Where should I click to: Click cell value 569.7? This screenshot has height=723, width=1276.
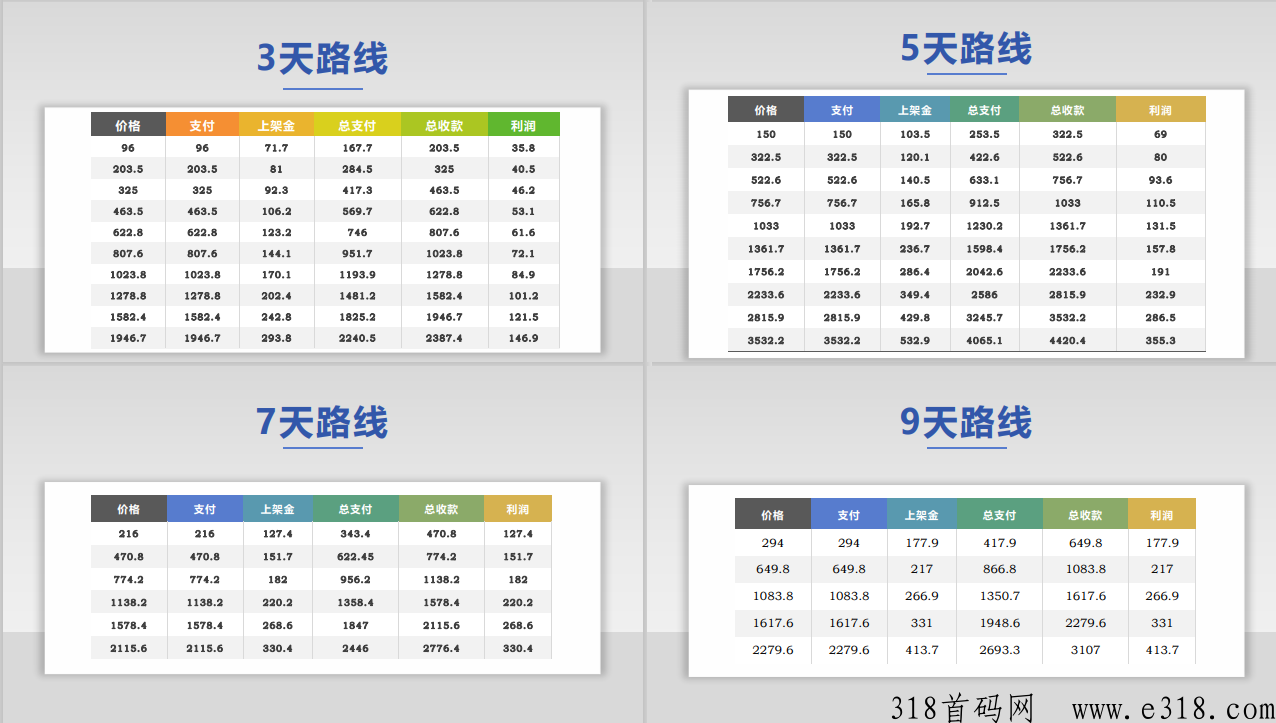point(357,211)
